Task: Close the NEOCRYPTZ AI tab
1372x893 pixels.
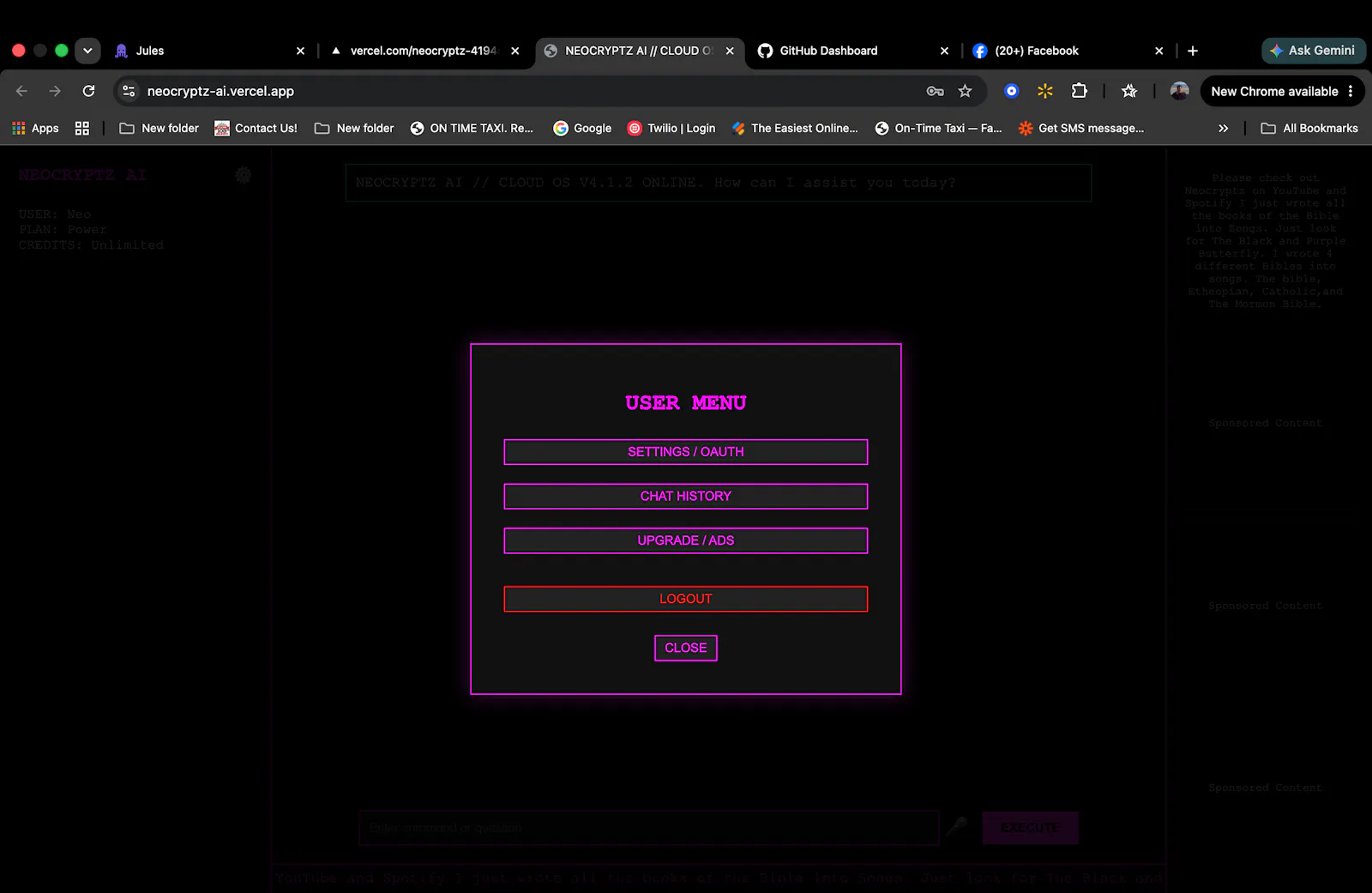Action: 730,51
